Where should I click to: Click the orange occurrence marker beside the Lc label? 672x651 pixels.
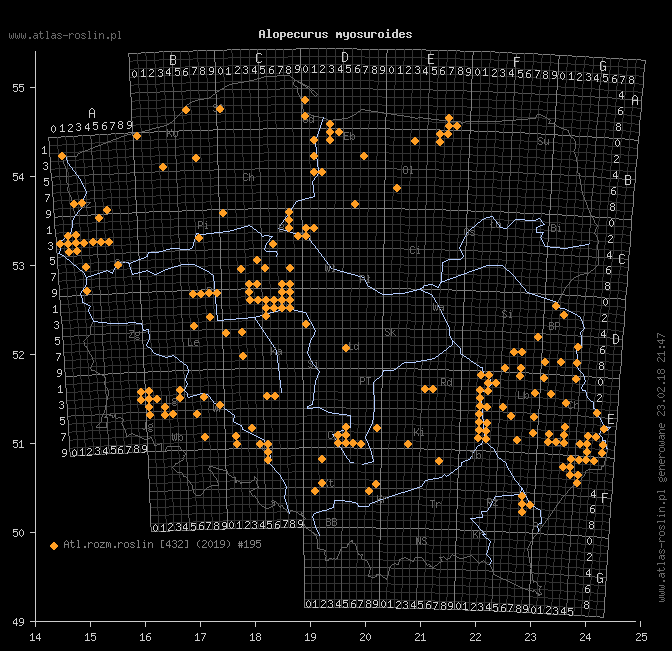[x=346, y=348]
